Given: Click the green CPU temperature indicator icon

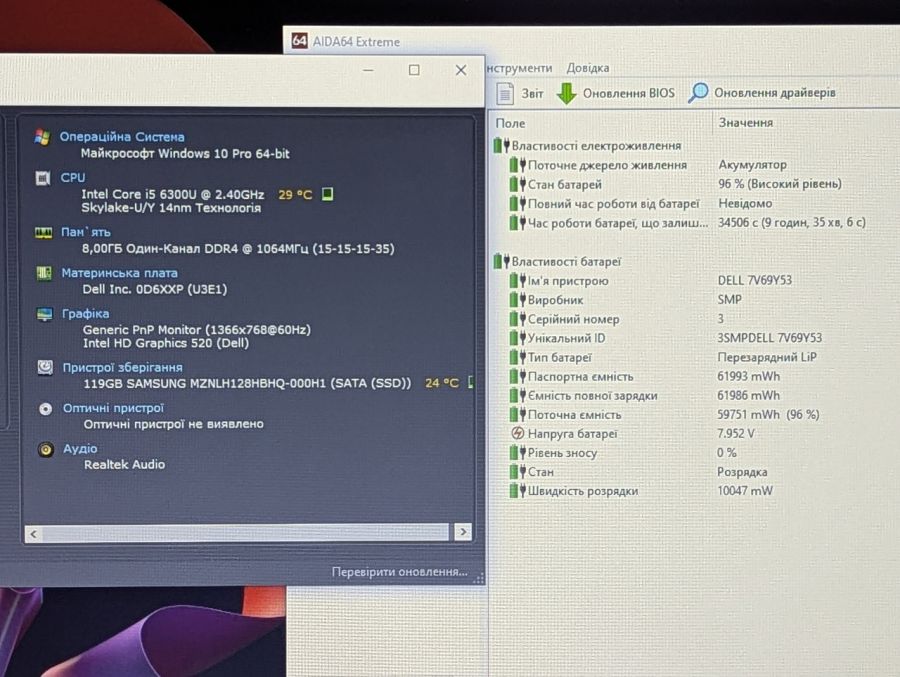Looking at the screenshot, I should 327,194.
